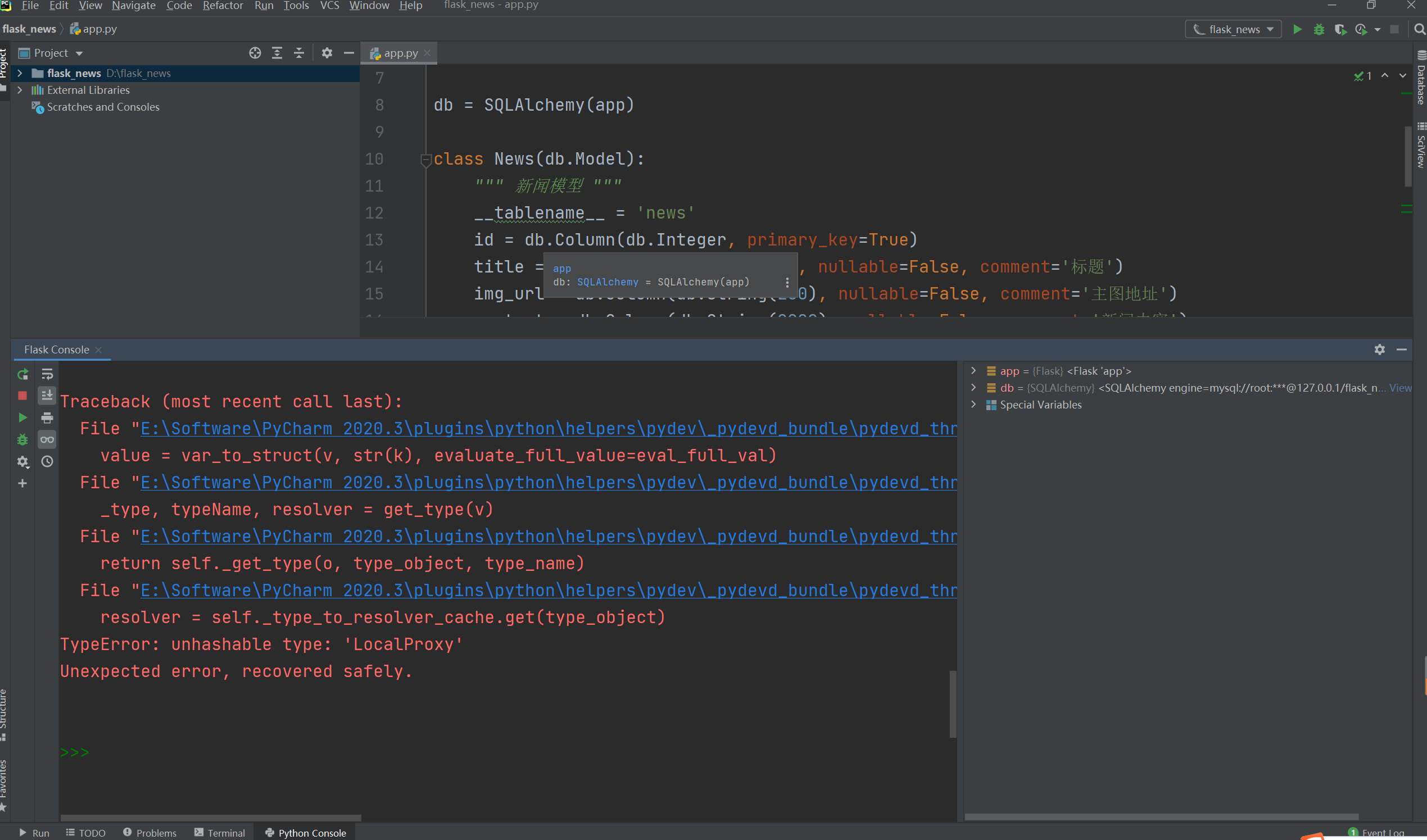Image resolution: width=1427 pixels, height=840 pixels.
Task: Open flask_news run configuration dropdown
Action: pos(1233,29)
